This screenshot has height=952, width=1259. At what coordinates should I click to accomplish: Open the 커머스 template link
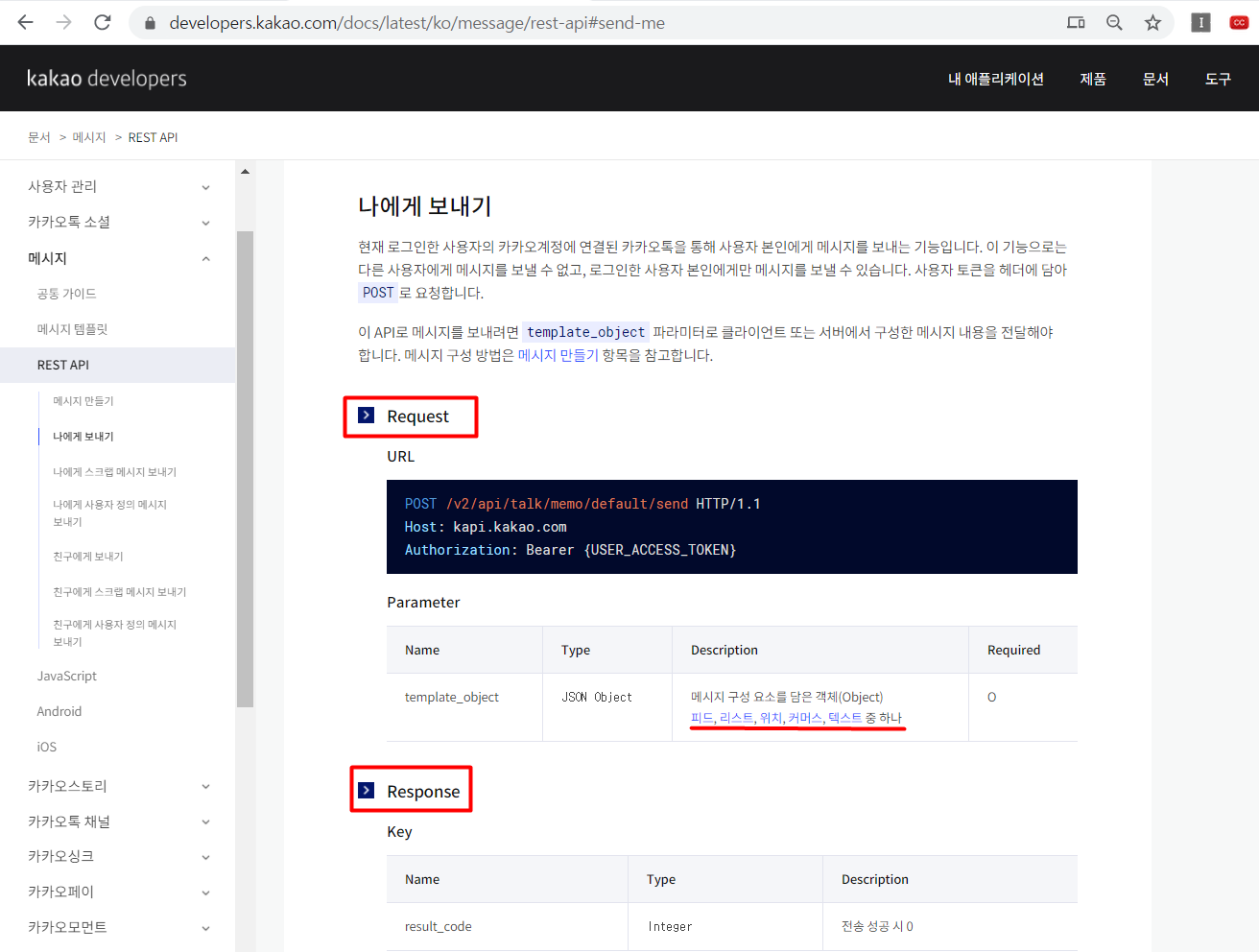click(x=805, y=718)
